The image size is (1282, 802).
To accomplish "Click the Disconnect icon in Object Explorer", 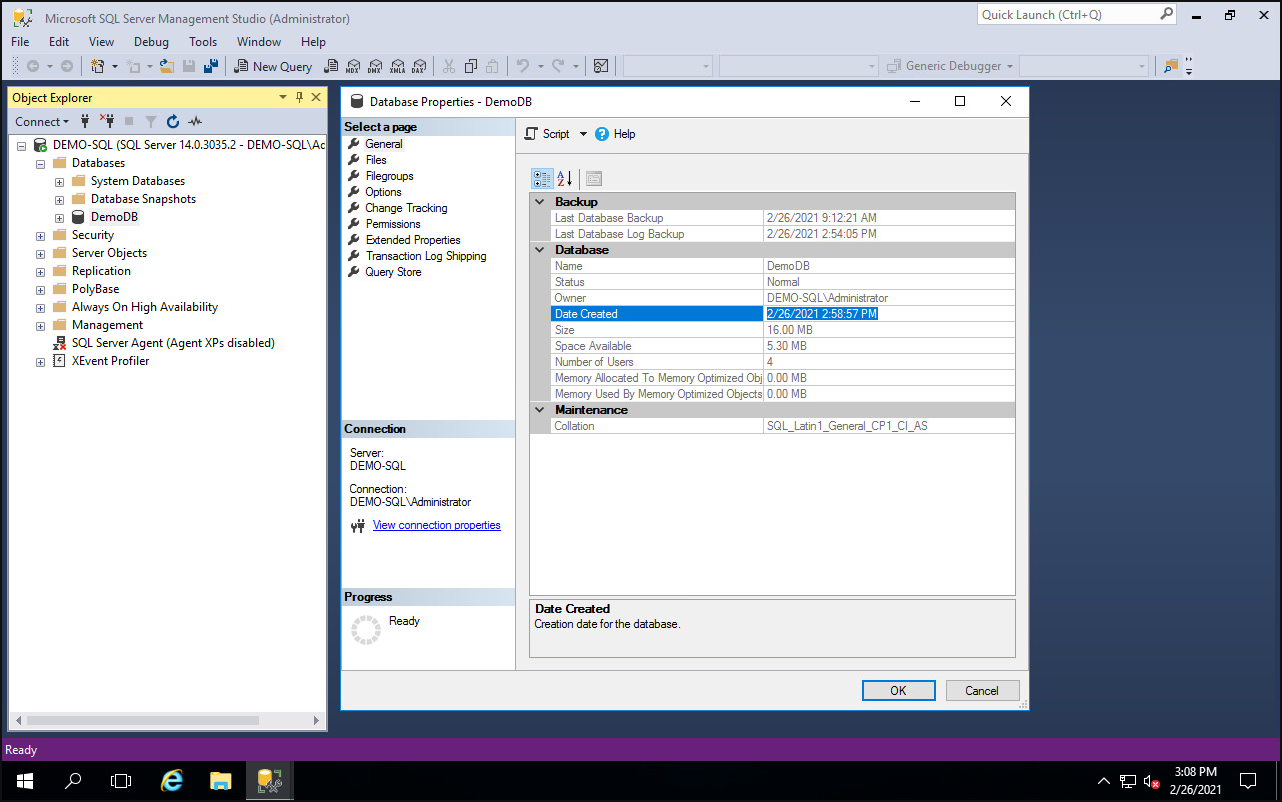I will 107,121.
